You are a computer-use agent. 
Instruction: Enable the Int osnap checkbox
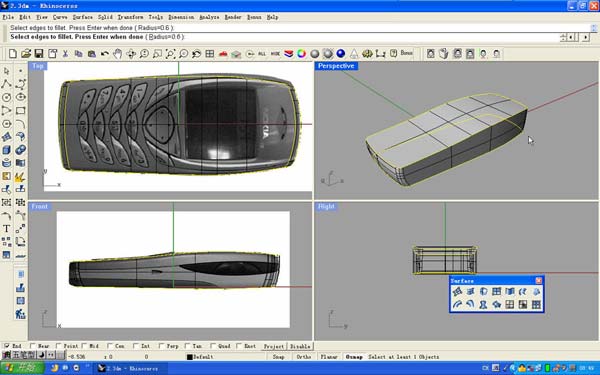[x=136, y=346]
